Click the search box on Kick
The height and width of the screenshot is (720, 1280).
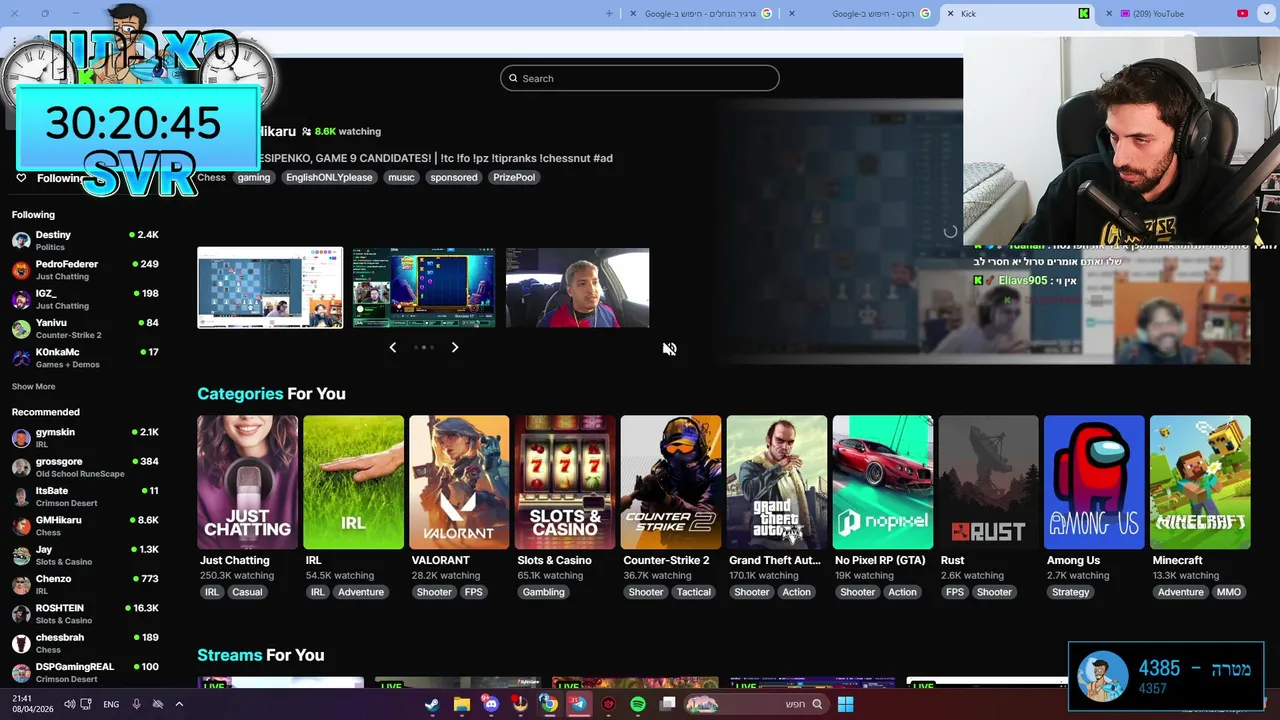(640, 78)
